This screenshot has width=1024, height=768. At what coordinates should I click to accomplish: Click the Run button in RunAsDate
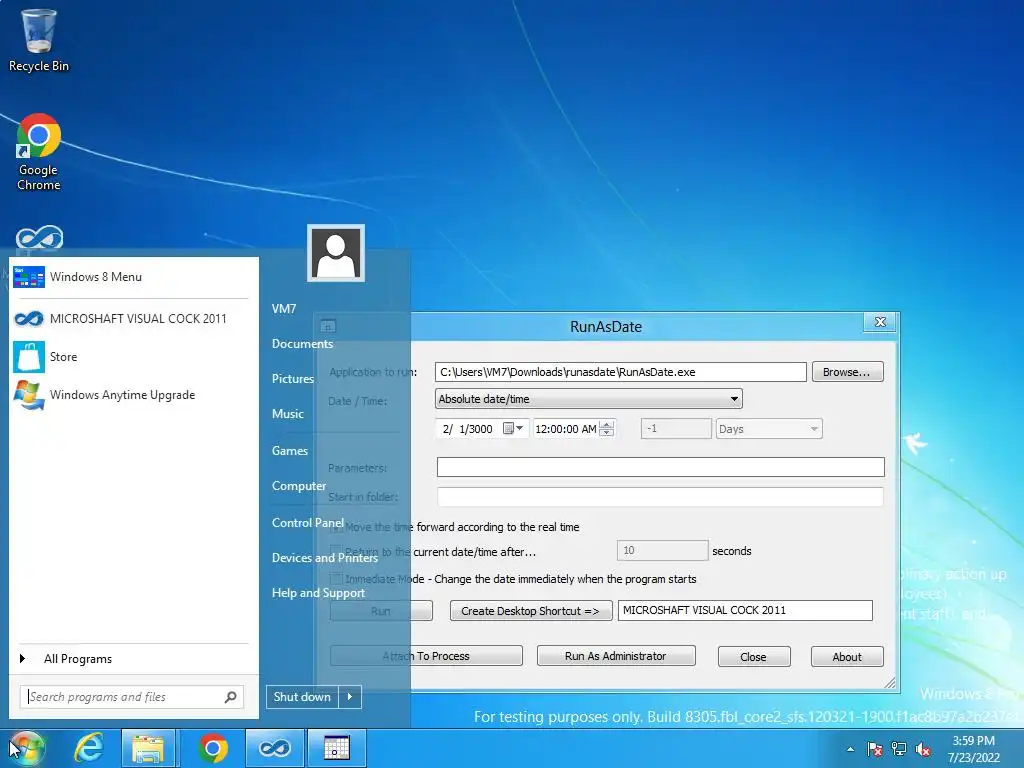coord(381,611)
